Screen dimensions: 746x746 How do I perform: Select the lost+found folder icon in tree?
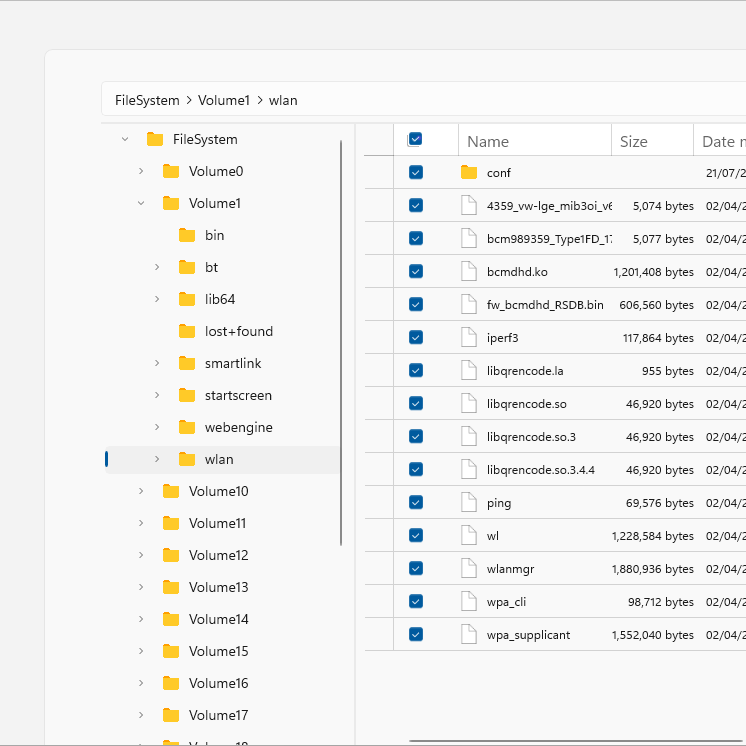click(187, 331)
